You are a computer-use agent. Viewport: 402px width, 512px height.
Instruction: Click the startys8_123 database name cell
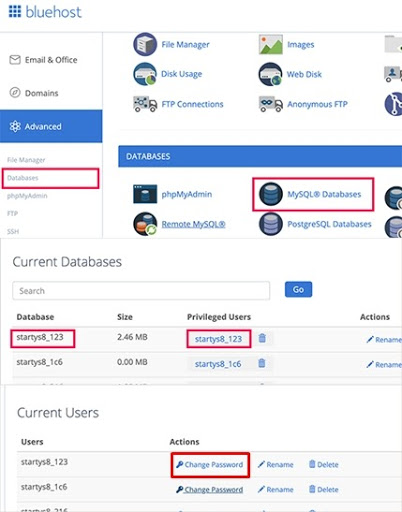pos(40,337)
